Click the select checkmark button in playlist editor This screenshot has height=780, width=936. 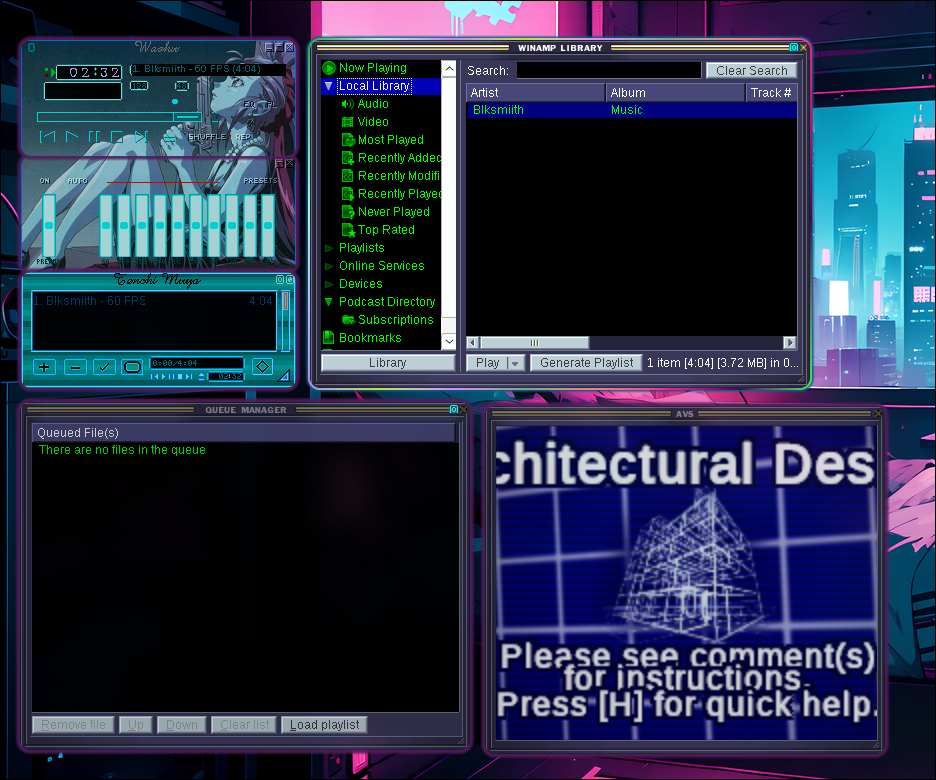tap(104, 367)
